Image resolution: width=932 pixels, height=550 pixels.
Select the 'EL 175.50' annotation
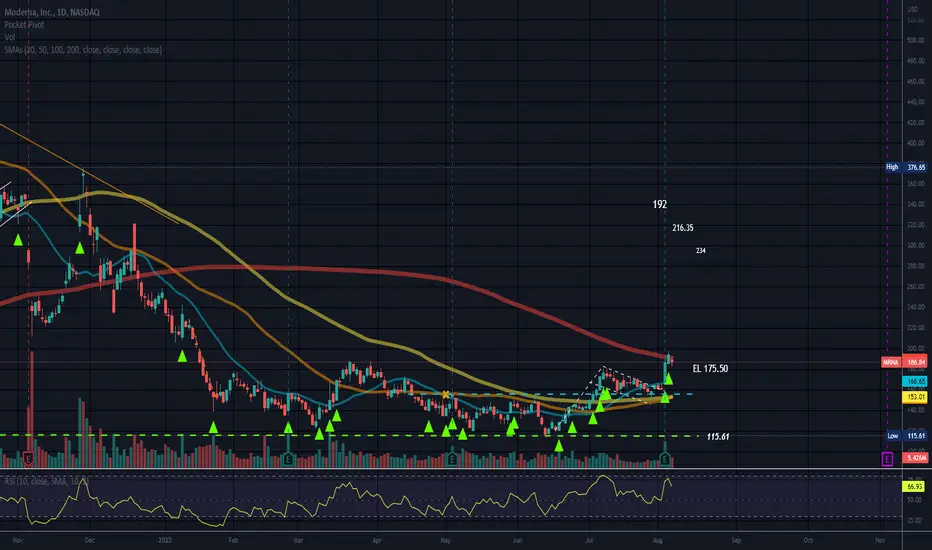[x=710, y=369]
